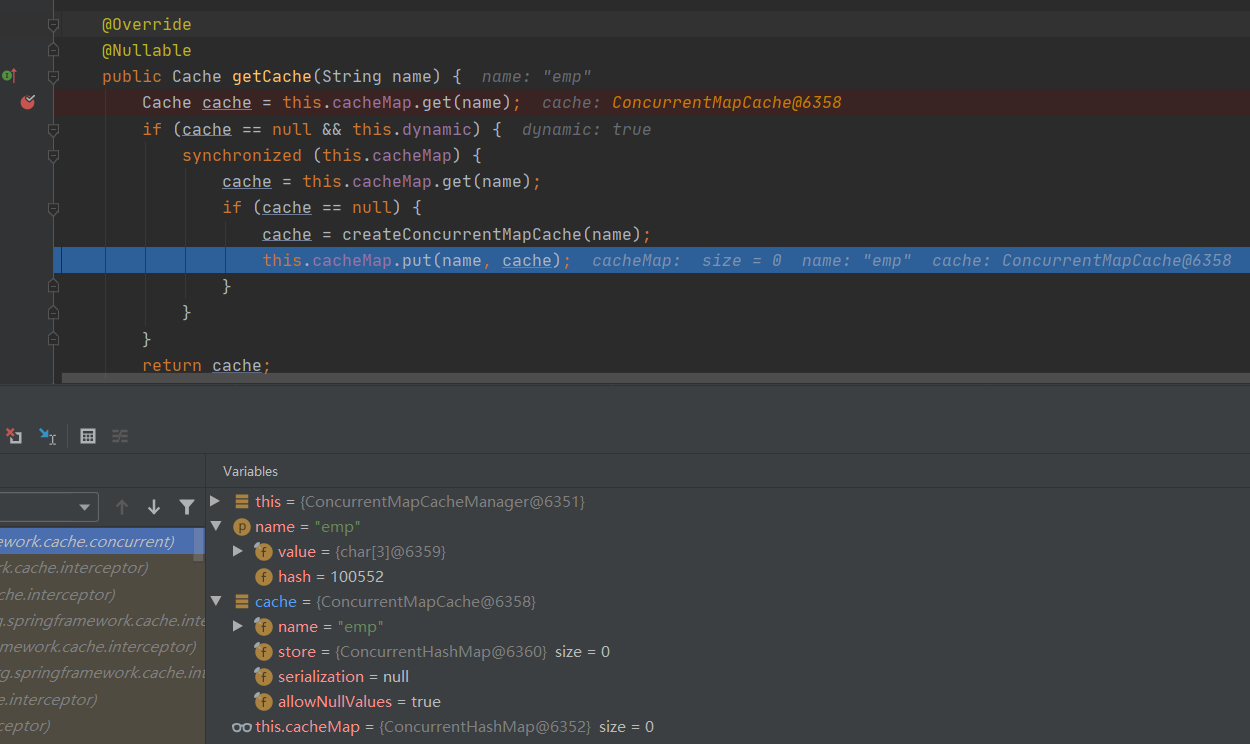
Task: Click the editor horizontal scrollbar
Action: 655,378
